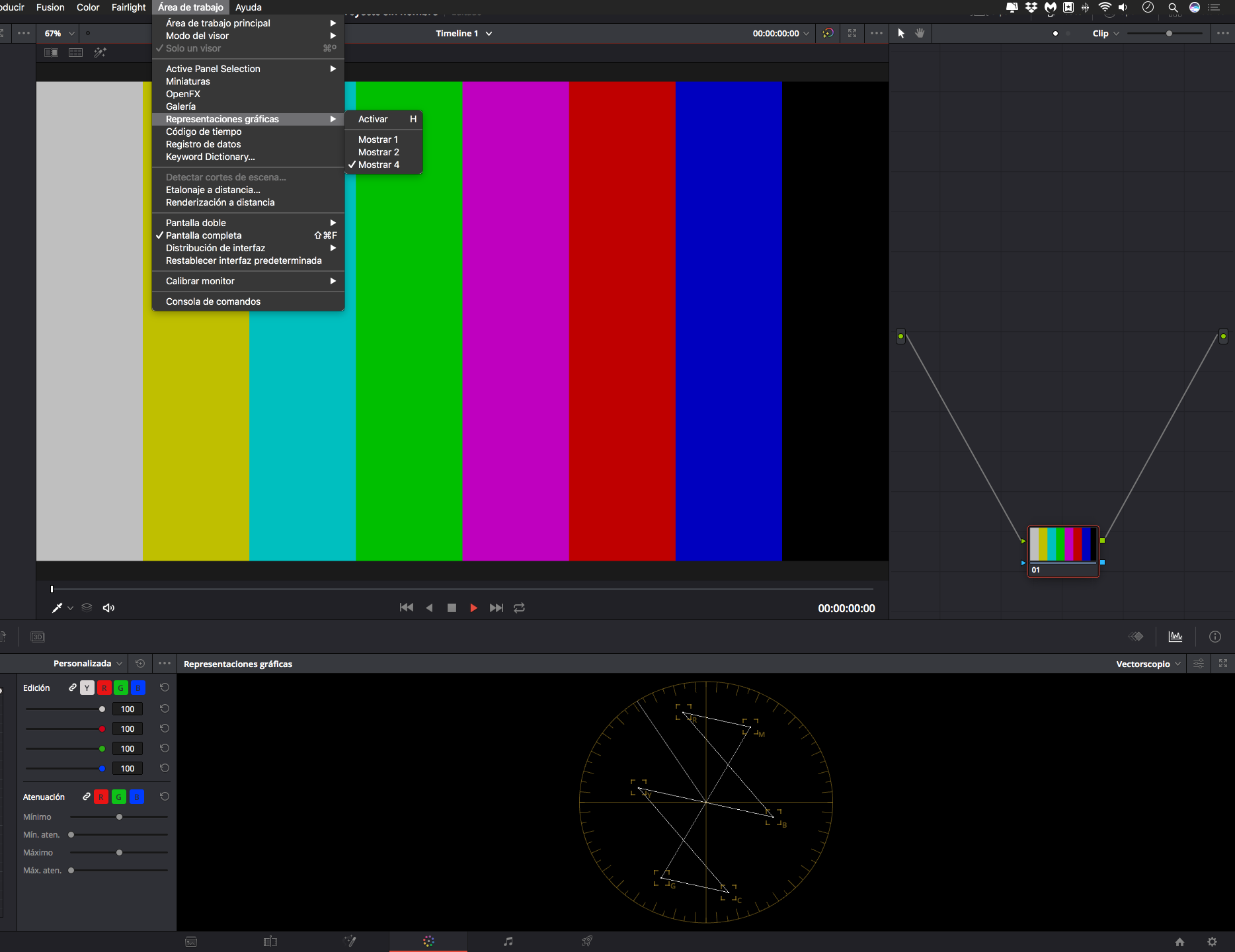
Task: Toggle the red channel in Edición
Action: pyautogui.click(x=104, y=688)
